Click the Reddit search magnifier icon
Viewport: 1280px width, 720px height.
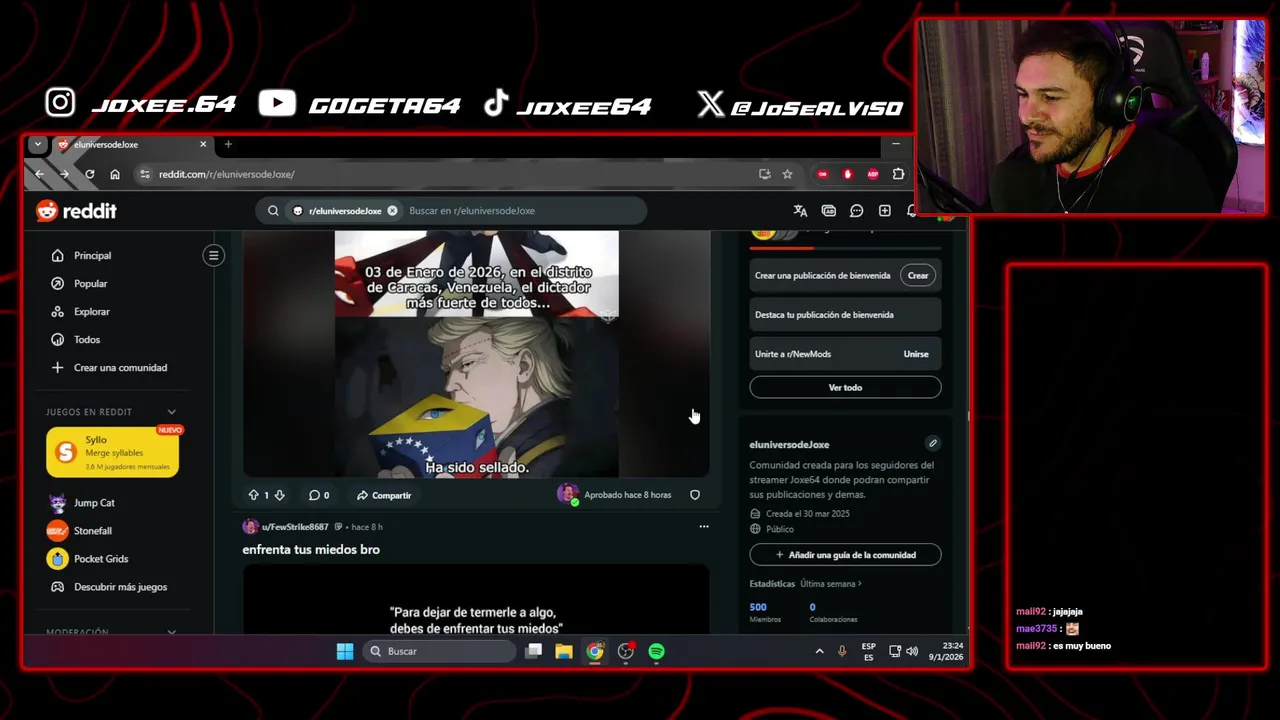tap(273, 211)
